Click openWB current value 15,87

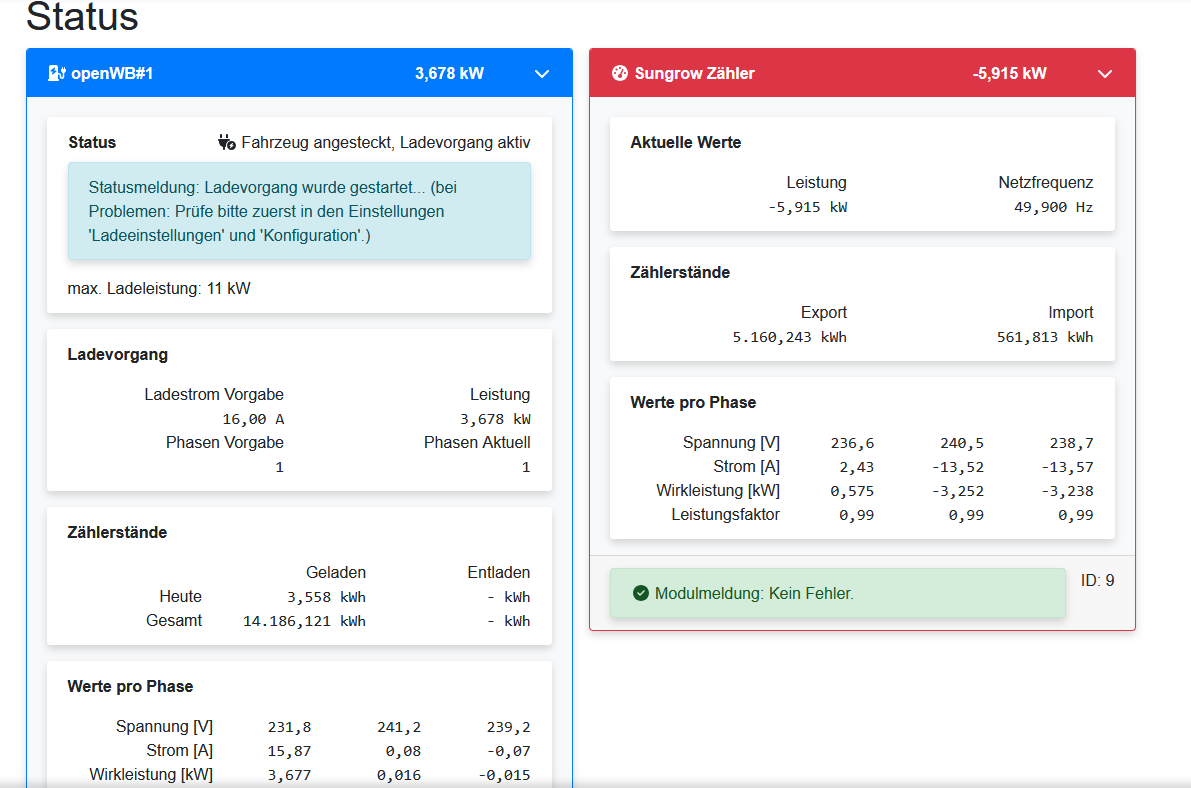click(x=289, y=751)
